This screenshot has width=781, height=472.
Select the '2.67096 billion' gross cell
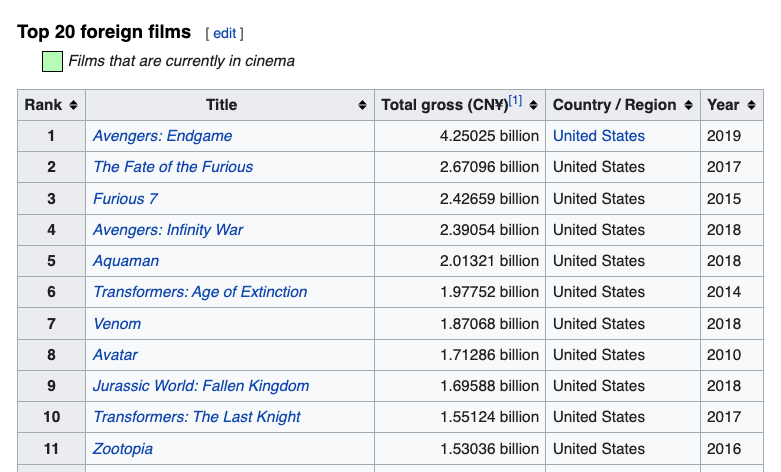tap(460, 167)
